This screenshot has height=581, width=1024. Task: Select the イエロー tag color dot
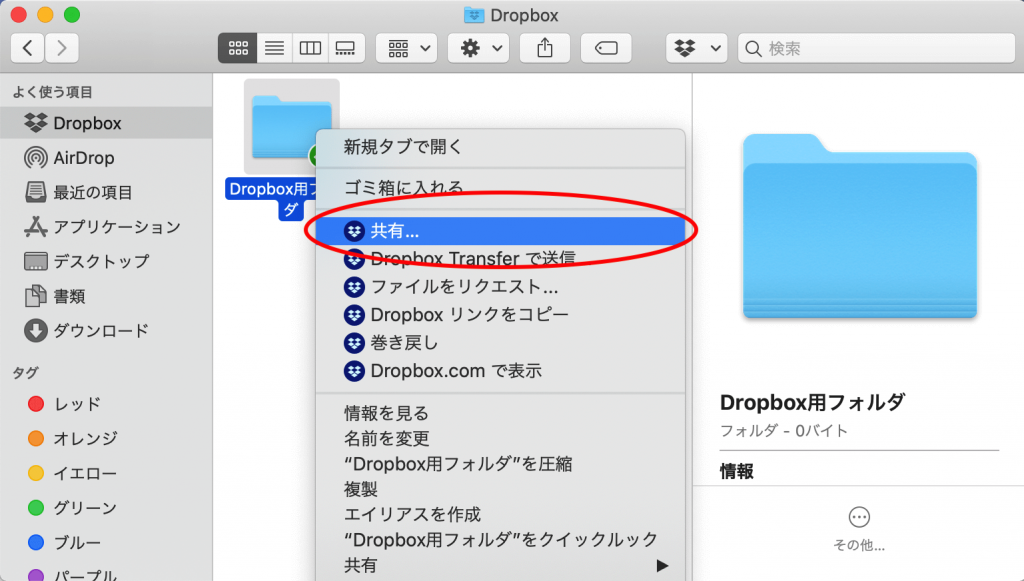coord(36,473)
